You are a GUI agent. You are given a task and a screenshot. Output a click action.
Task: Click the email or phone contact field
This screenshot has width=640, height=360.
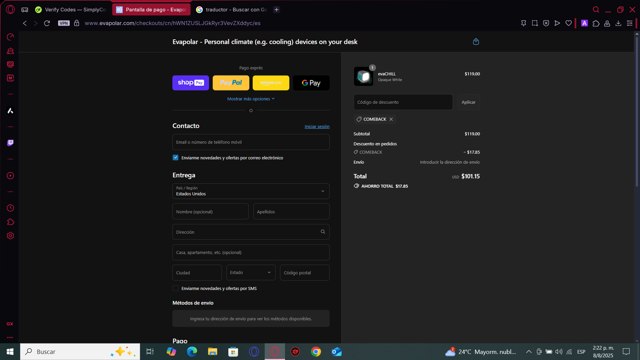pyautogui.click(x=251, y=142)
